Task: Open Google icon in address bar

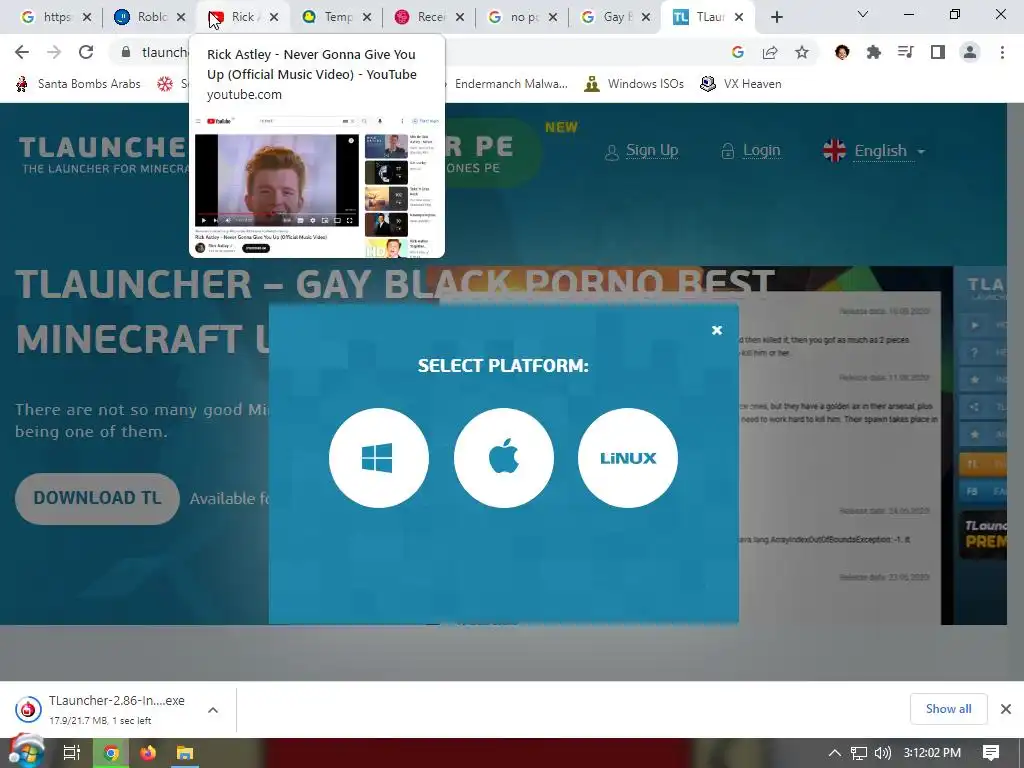Action: click(738, 52)
